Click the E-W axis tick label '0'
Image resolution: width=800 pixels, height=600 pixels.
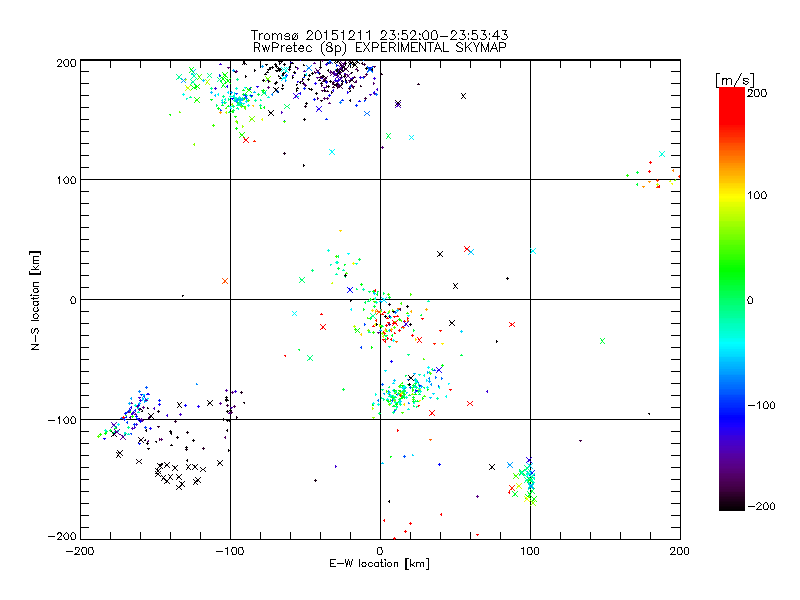point(380,551)
